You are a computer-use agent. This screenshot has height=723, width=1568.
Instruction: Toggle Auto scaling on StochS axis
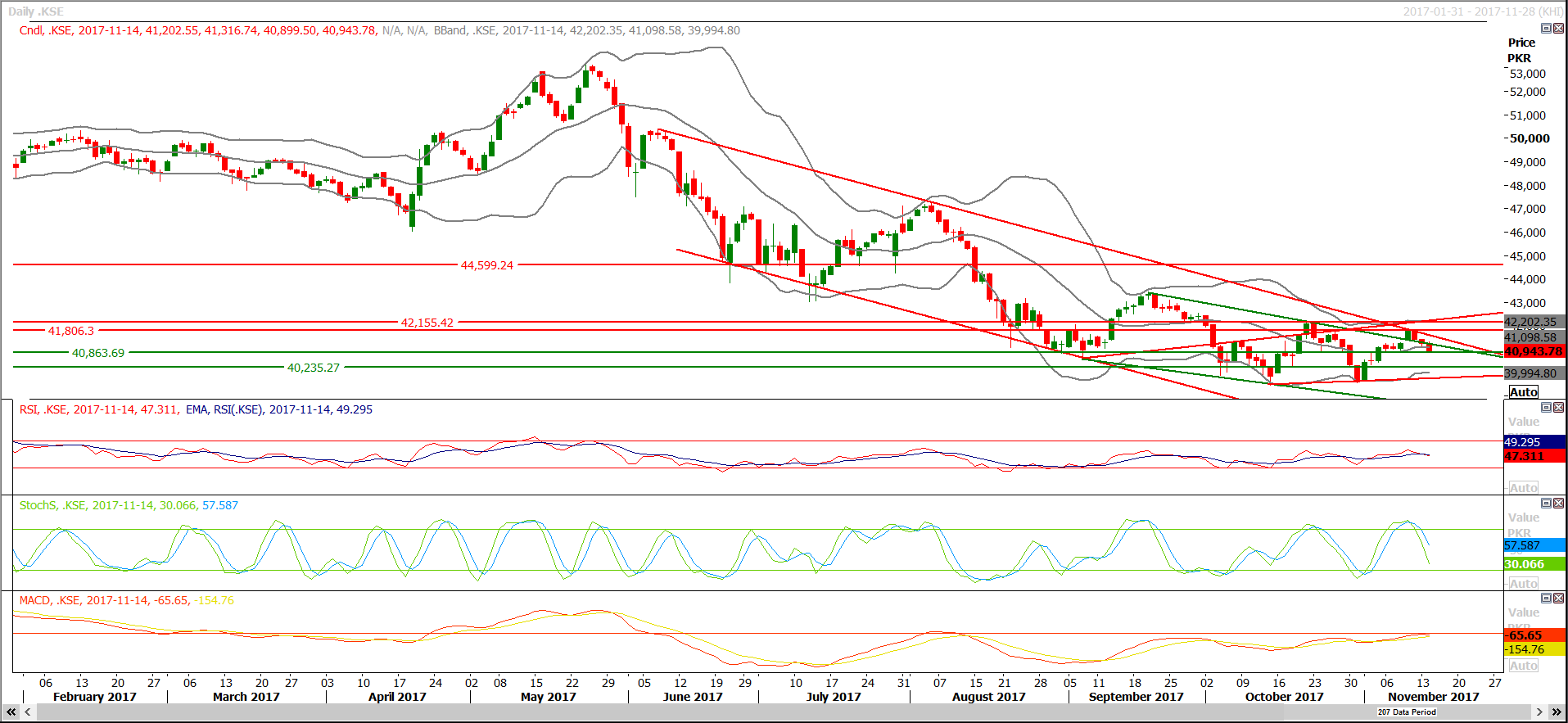pyautogui.click(x=1523, y=584)
